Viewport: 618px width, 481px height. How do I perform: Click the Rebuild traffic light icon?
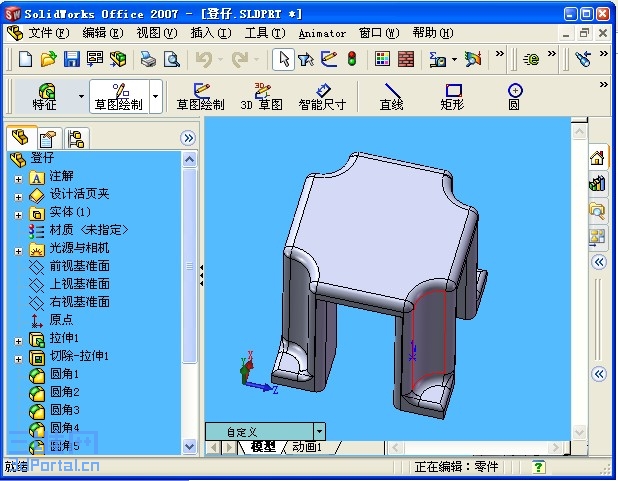click(352, 60)
